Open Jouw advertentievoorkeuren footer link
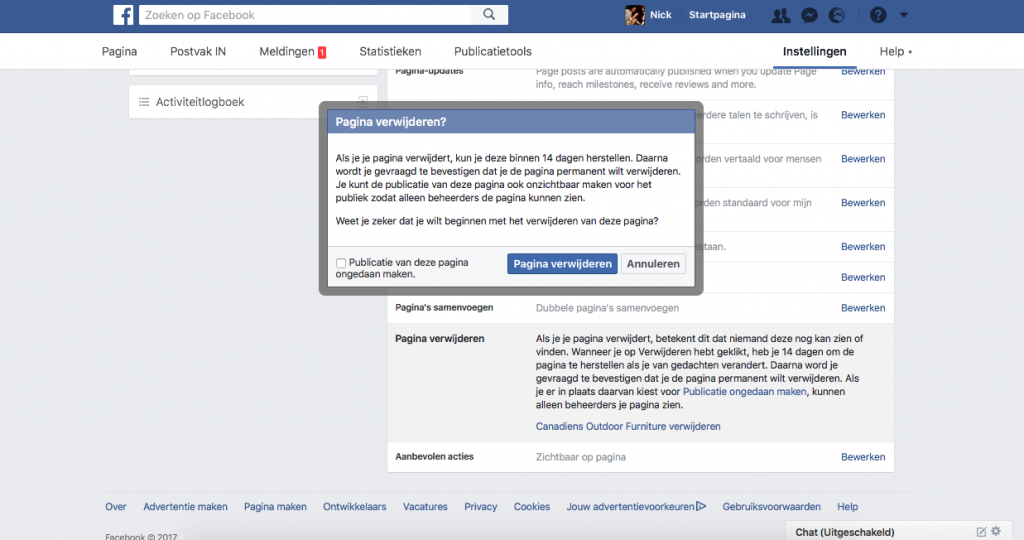The width and height of the screenshot is (1024, 540). tap(636, 507)
